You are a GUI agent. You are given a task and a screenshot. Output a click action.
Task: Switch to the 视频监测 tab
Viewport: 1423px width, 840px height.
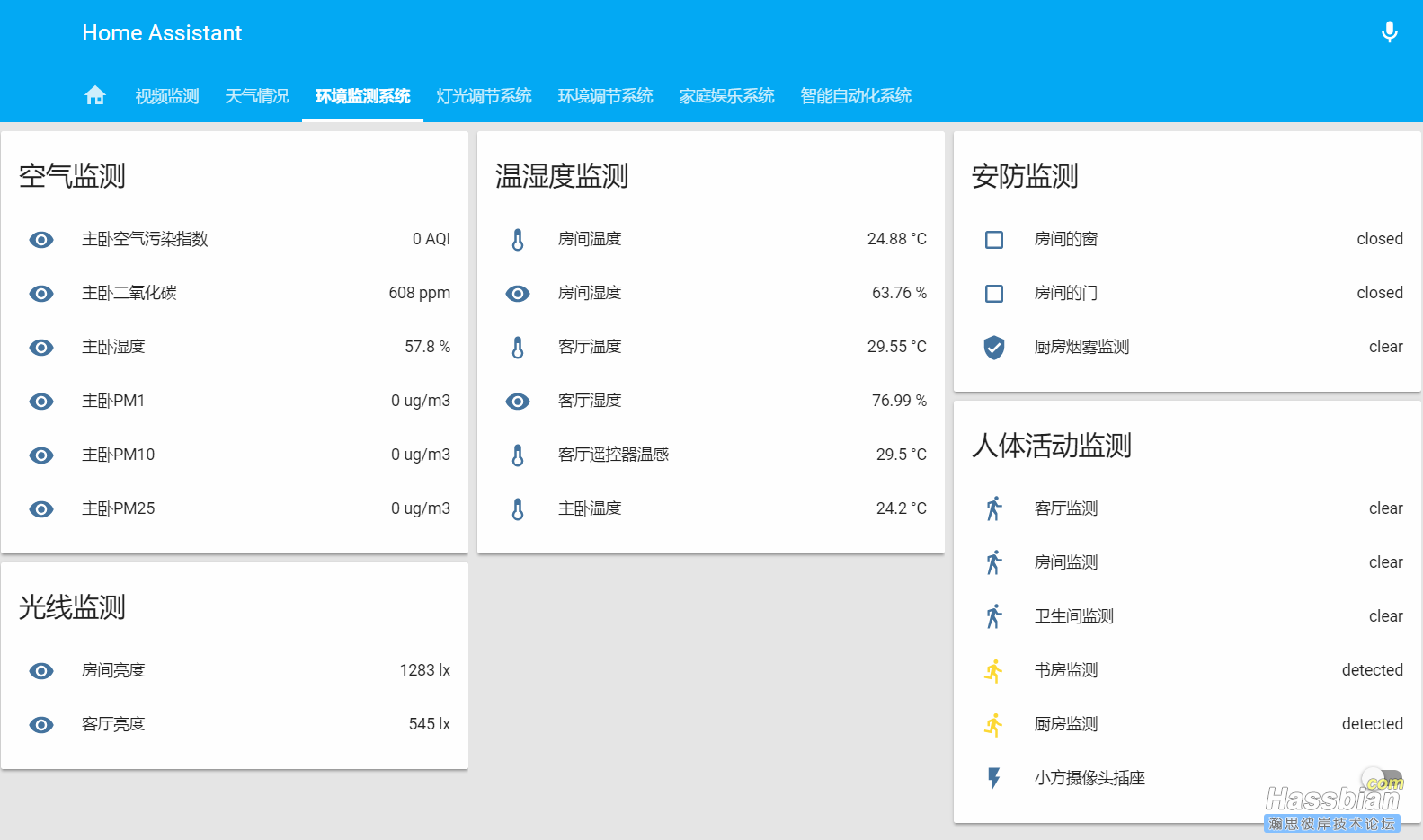[x=167, y=95]
